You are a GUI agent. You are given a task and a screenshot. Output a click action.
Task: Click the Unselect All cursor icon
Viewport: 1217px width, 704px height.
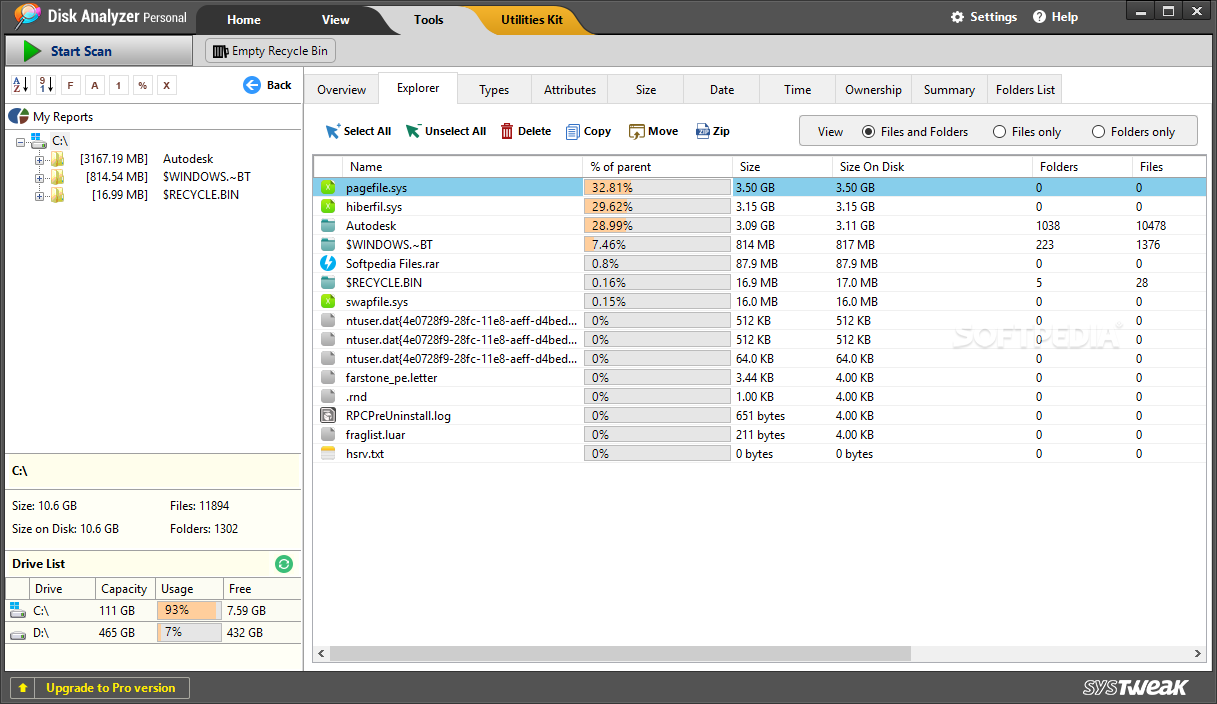pos(413,131)
